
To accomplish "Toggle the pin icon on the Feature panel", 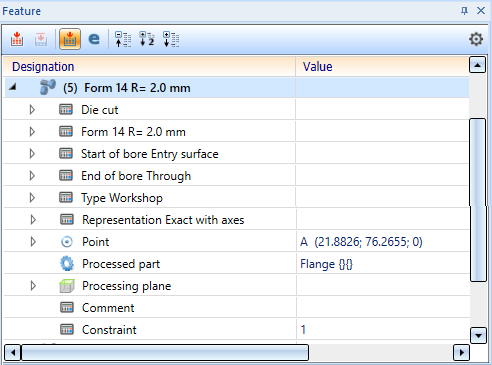I will tap(464, 11).
